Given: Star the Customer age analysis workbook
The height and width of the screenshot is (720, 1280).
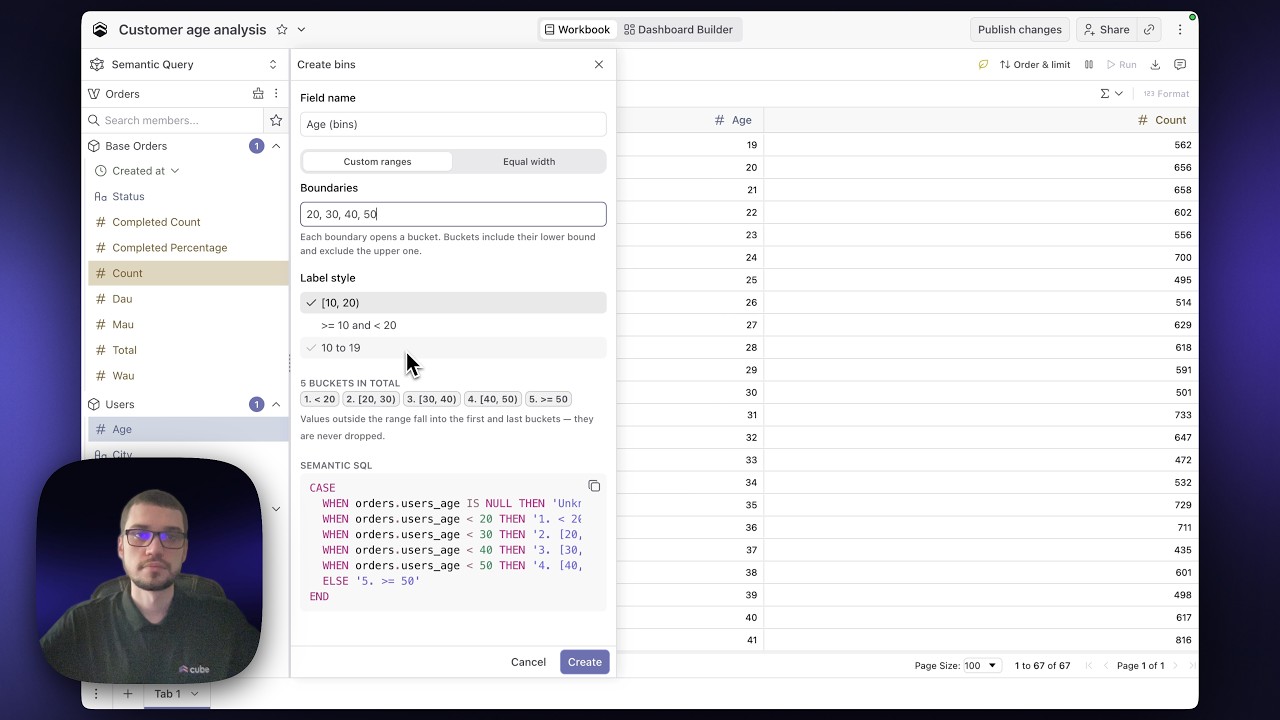Looking at the screenshot, I should pyautogui.click(x=282, y=30).
